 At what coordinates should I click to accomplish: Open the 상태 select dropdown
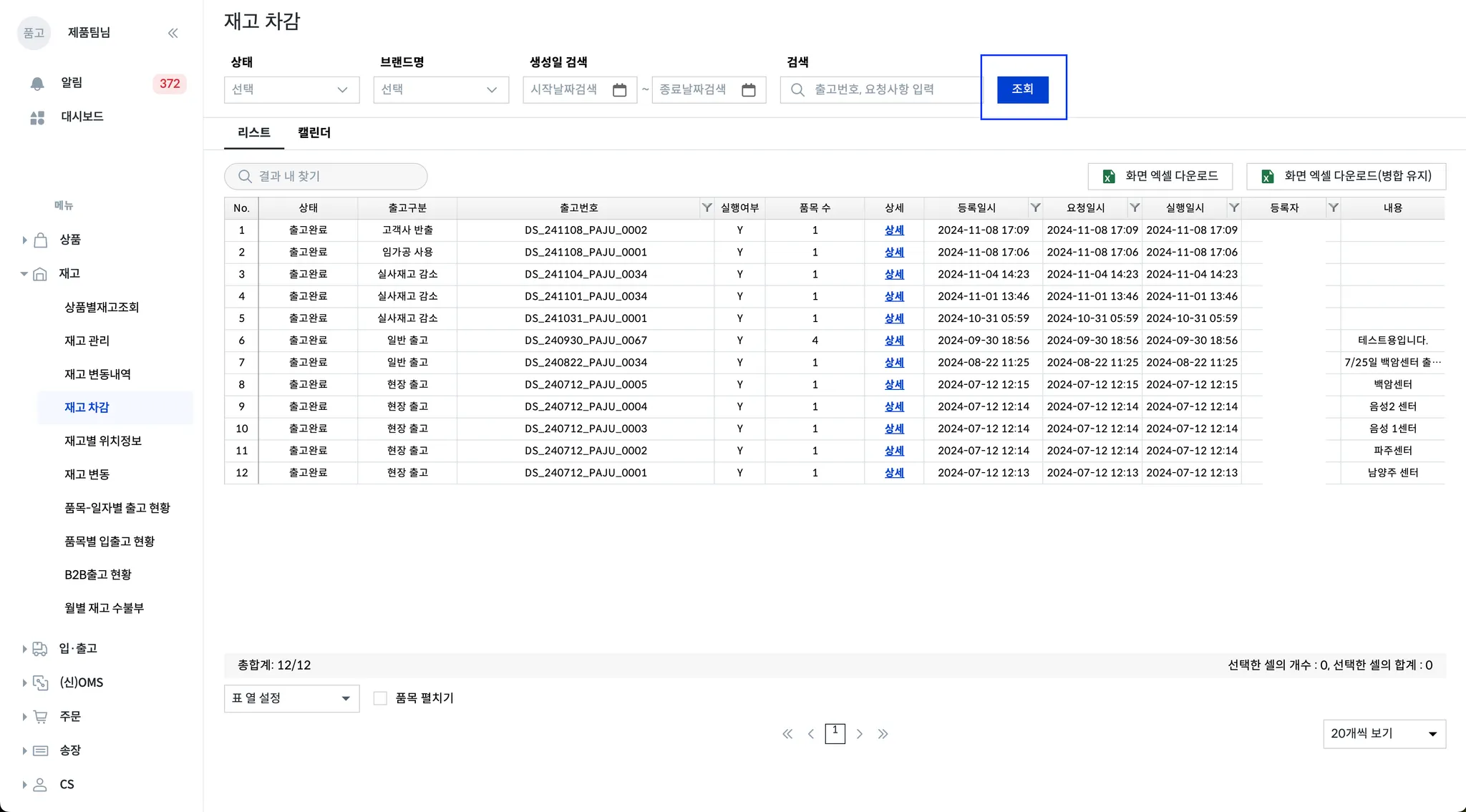click(291, 90)
